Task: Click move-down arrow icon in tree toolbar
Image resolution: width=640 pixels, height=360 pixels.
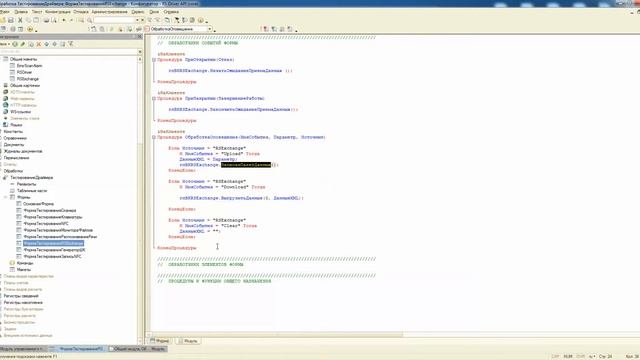Action: point(55,44)
